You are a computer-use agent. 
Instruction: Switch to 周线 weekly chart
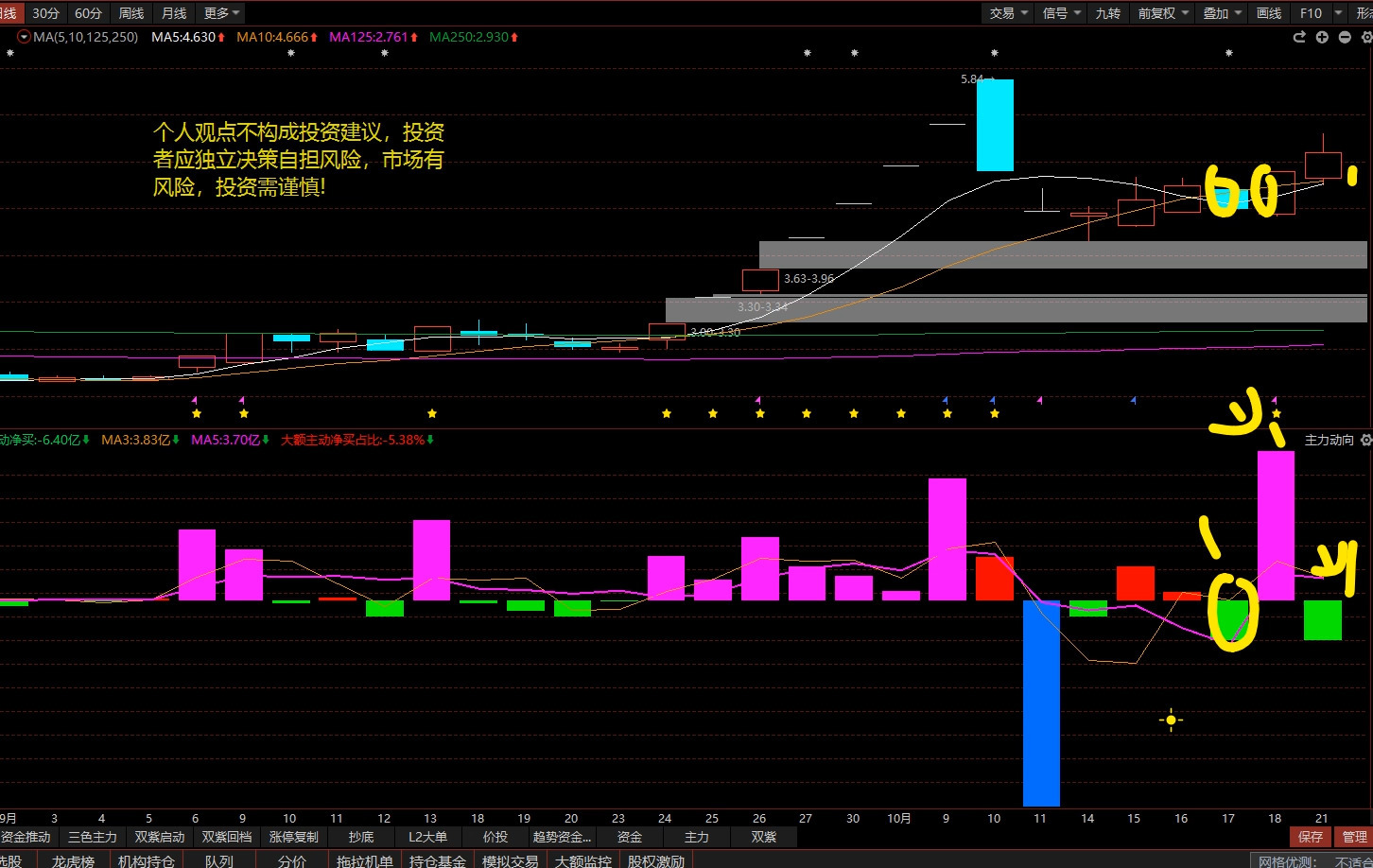pyautogui.click(x=131, y=12)
